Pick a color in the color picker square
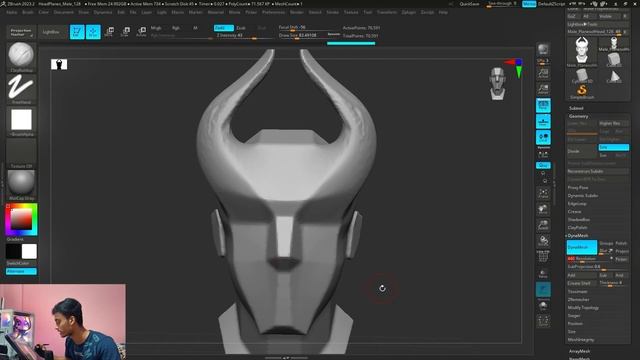Screen dimensions: 640x360 pyautogui.click(x=21, y=220)
